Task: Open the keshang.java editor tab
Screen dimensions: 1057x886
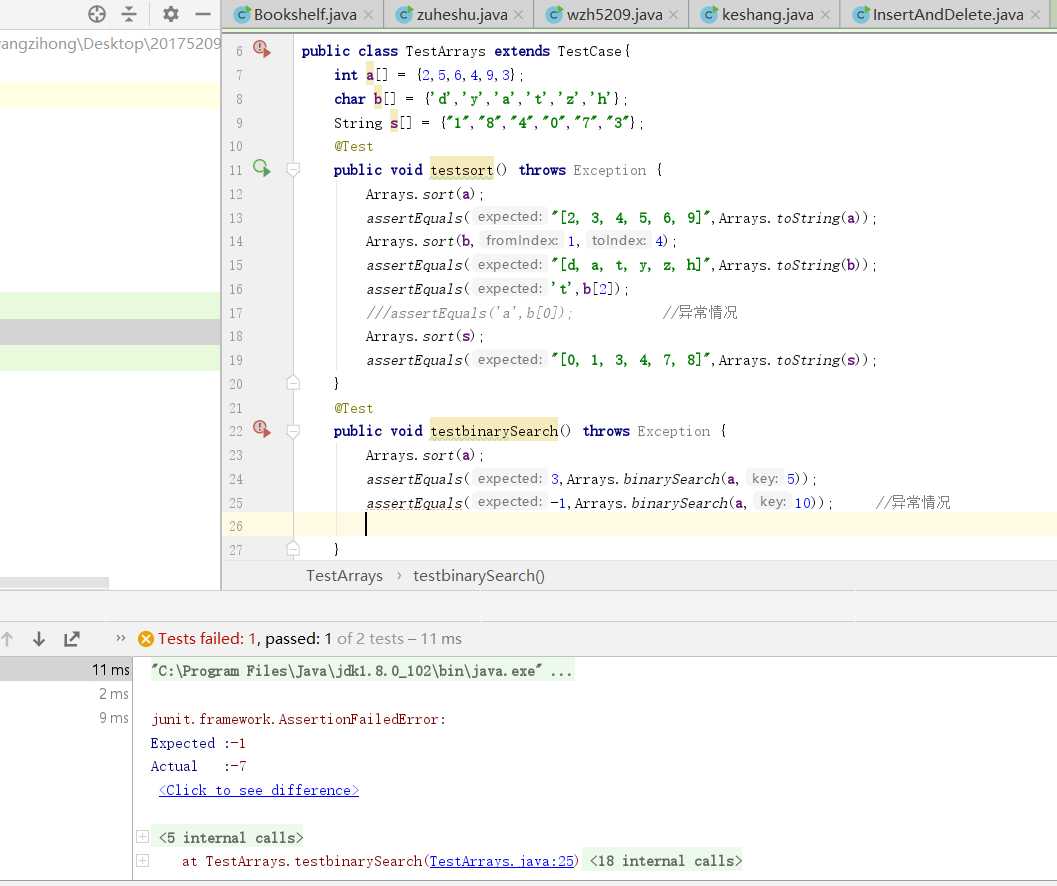Action: point(766,15)
